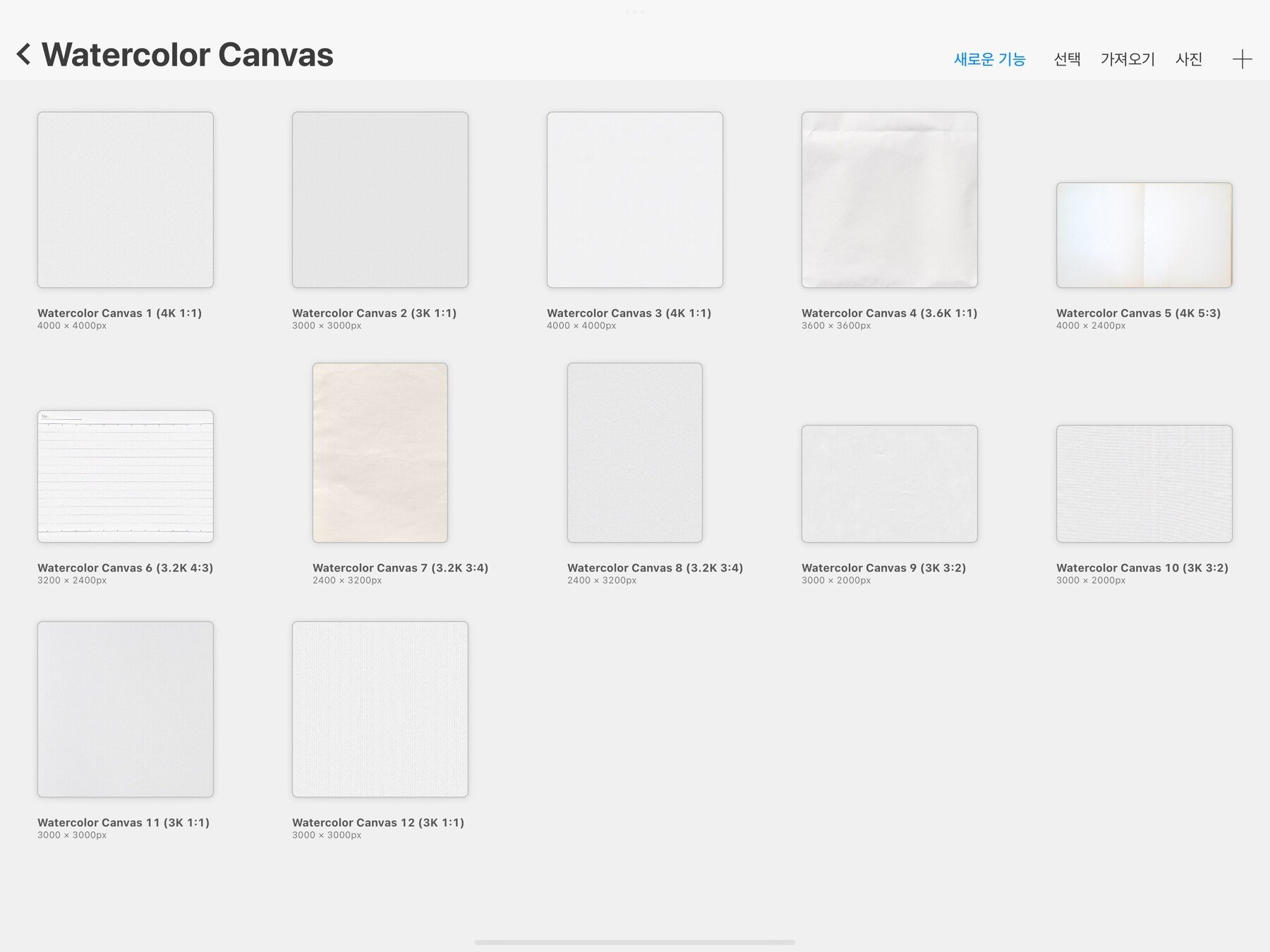Open Watercolor Canvas 3 thumbnail
This screenshot has height=952, width=1270.
click(x=635, y=200)
